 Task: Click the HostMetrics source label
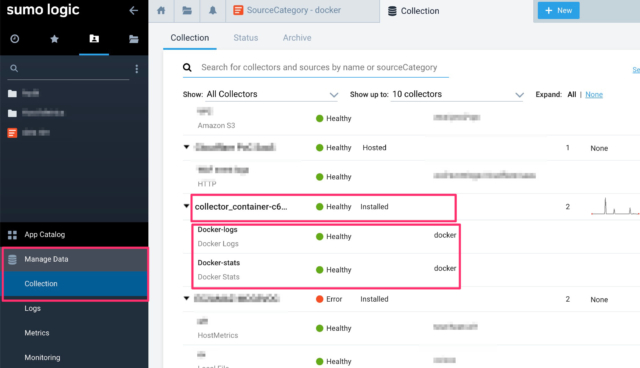[x=218, y=335]
